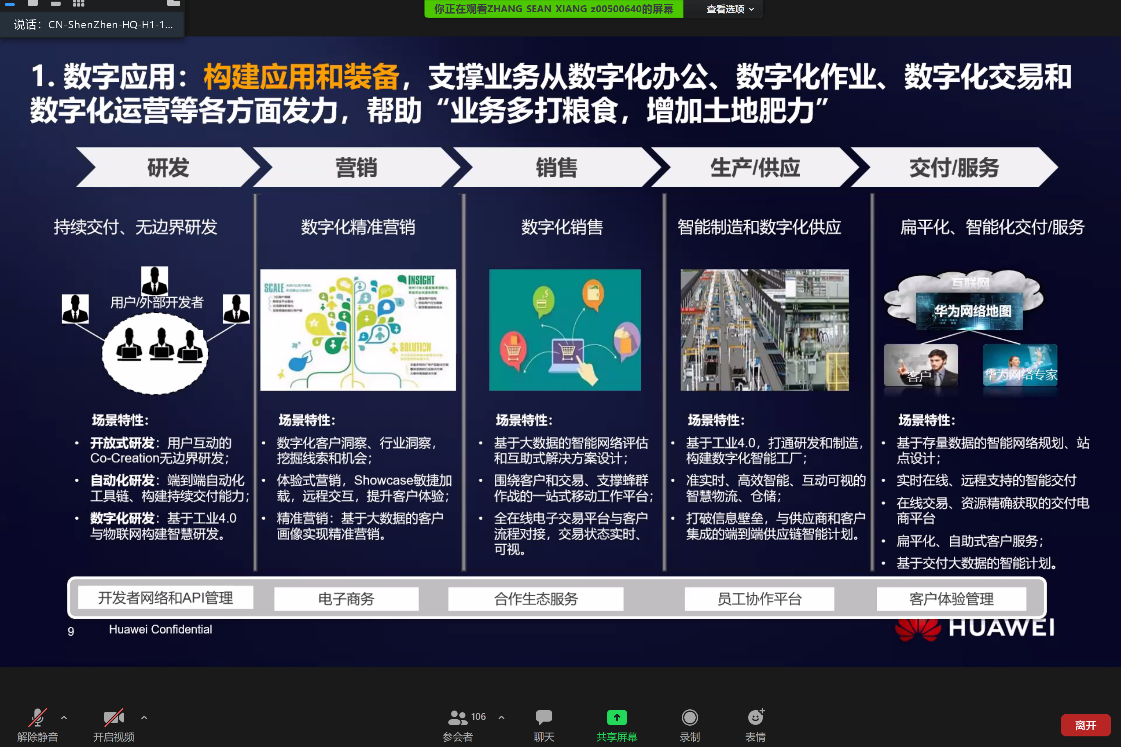Screen dimensions: 1121x747
Task: Leave the meeting with 离开 button
Action: point(1085,725)
